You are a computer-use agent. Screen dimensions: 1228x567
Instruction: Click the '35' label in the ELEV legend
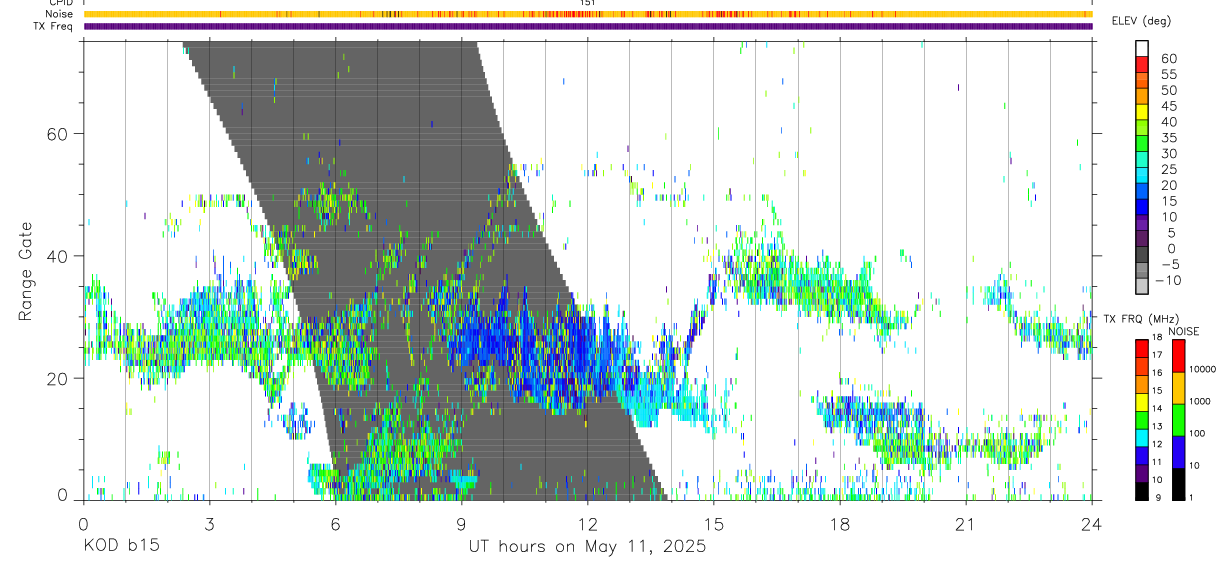[x=1168, y=137]
